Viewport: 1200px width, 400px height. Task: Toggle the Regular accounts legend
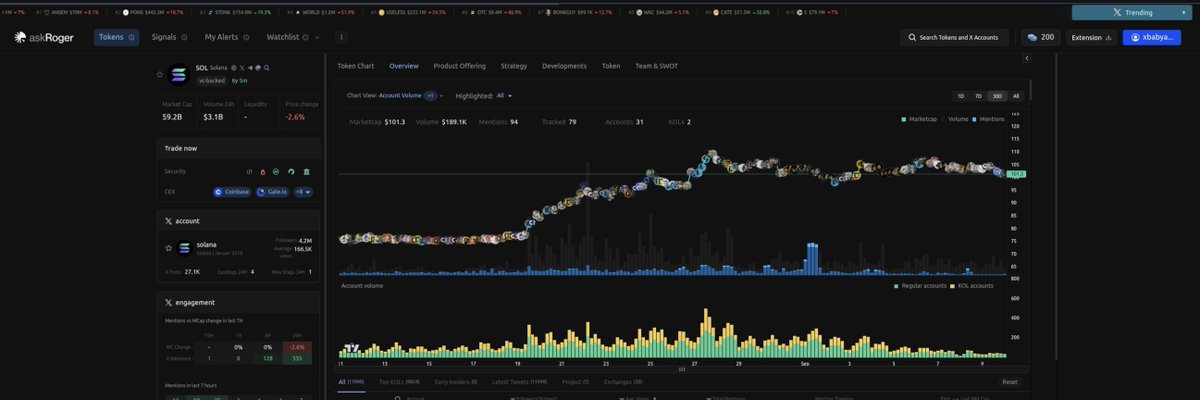(921, 286)
